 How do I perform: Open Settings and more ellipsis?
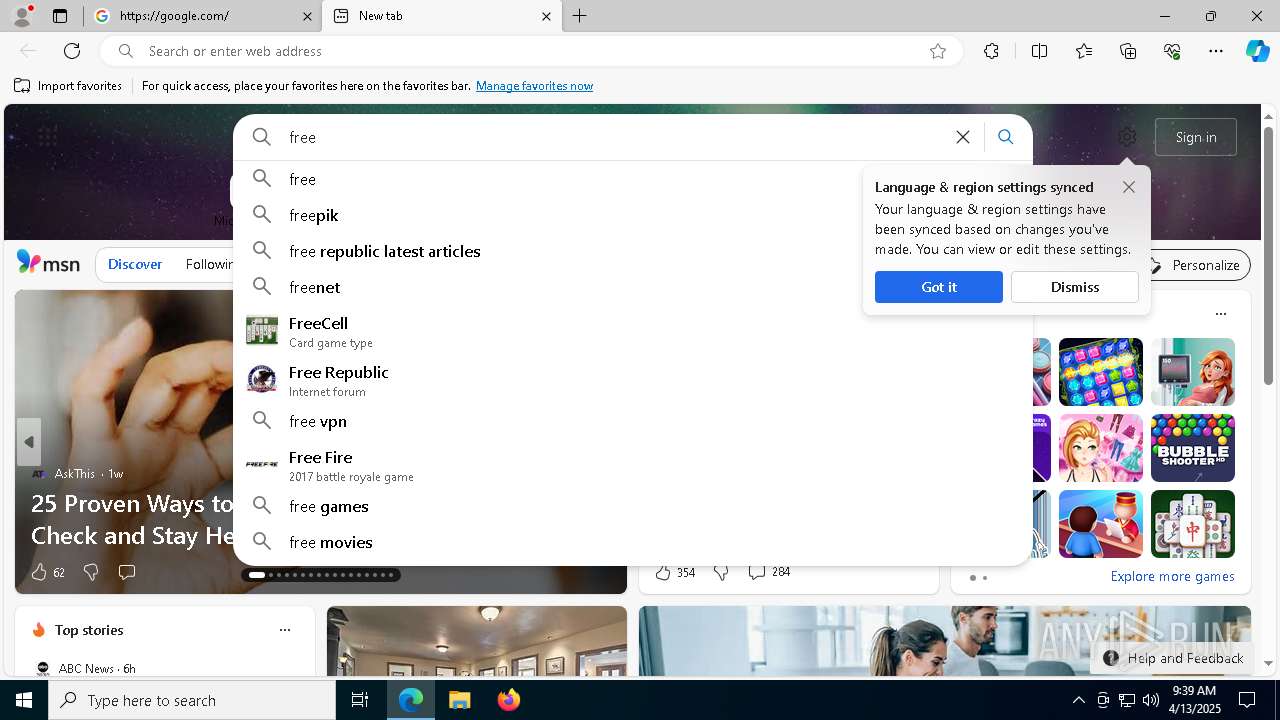[x=1216, y=51]
